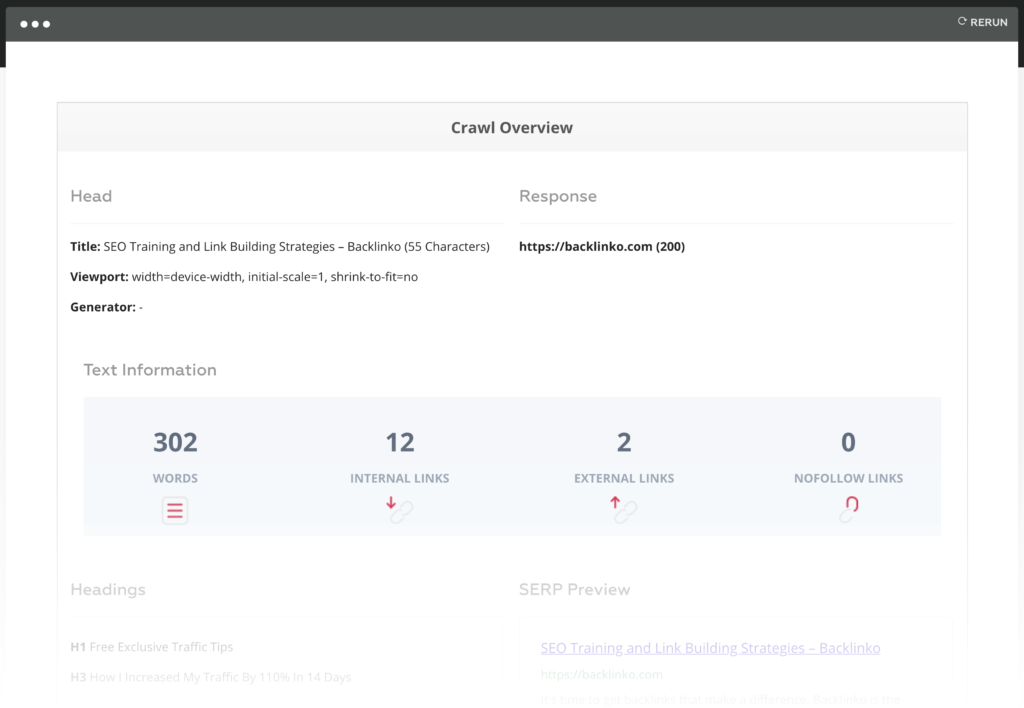Click the 2 external links count
1024x708 pixels.
(x=624, y=442)
